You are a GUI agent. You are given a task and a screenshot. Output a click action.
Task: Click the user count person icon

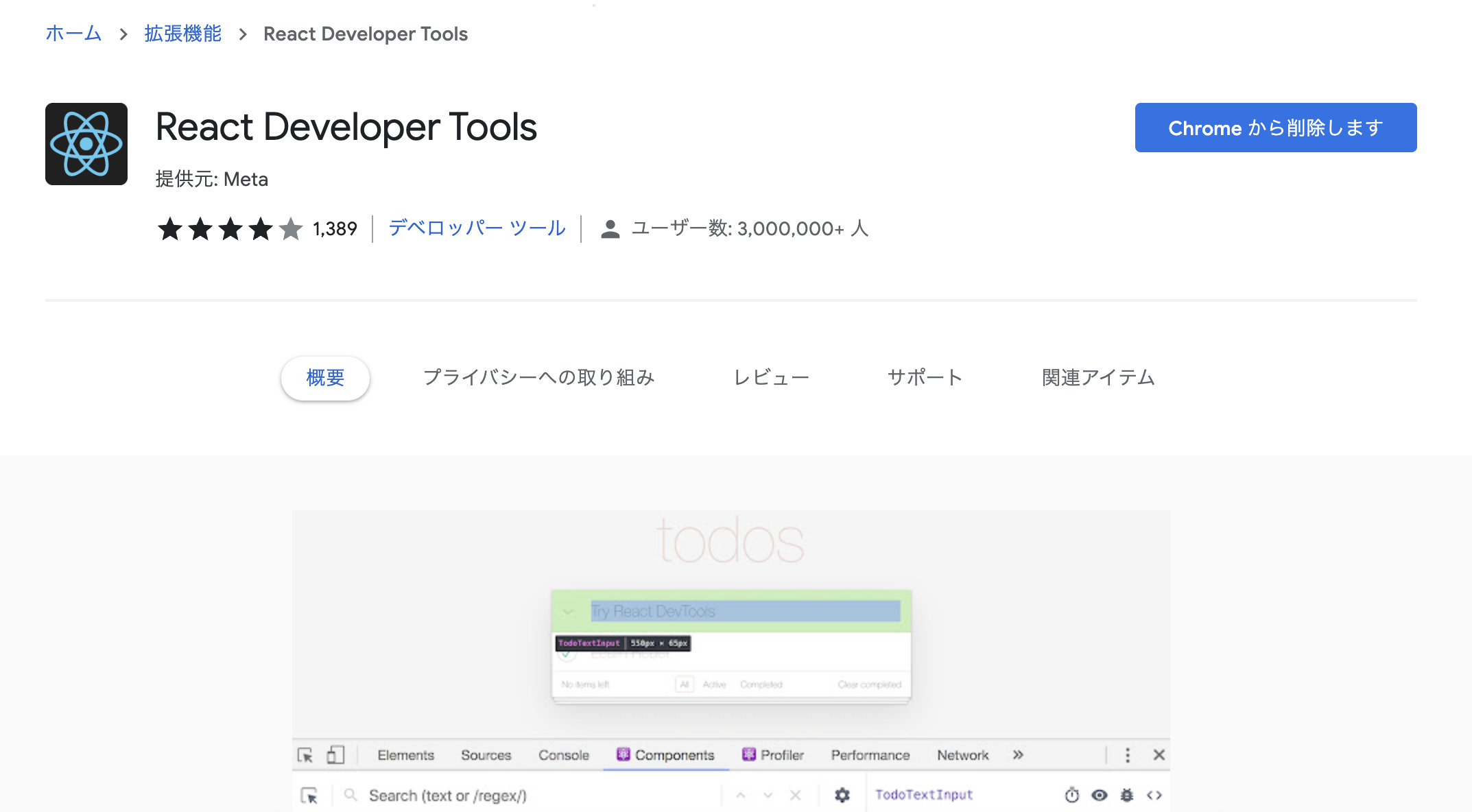(610, 229)
